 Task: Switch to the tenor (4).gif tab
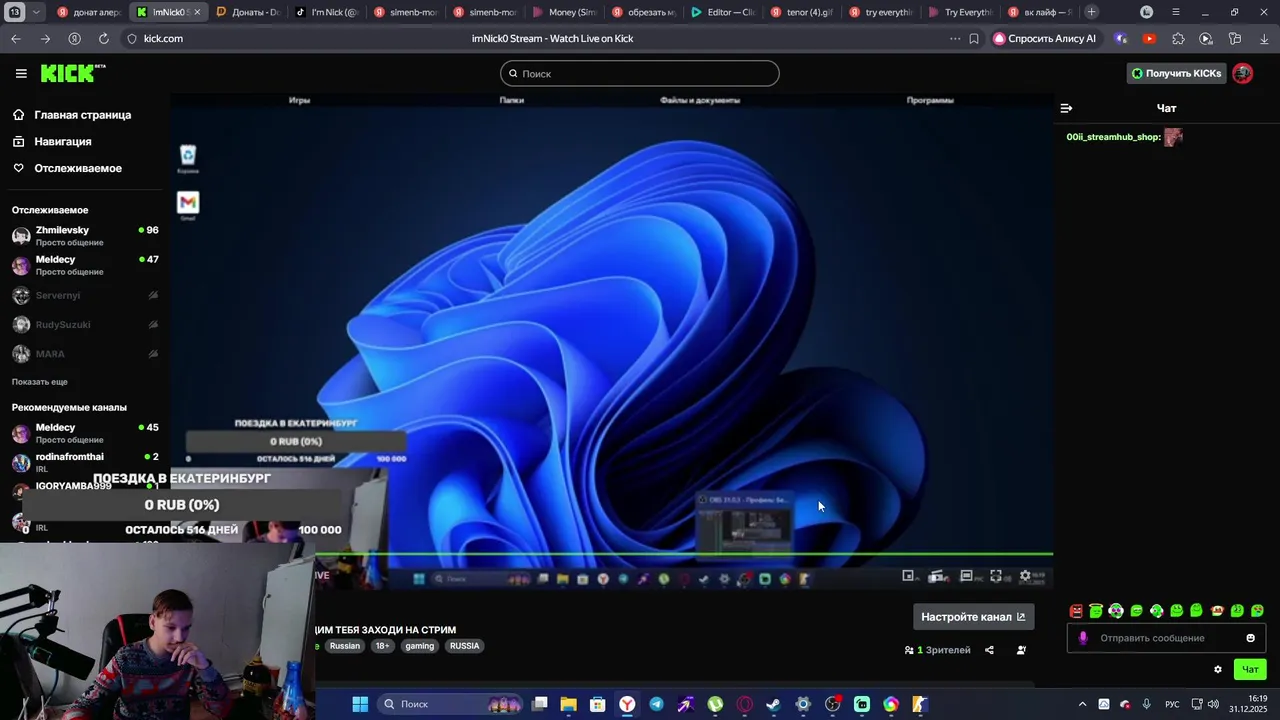tap(802, 12)
